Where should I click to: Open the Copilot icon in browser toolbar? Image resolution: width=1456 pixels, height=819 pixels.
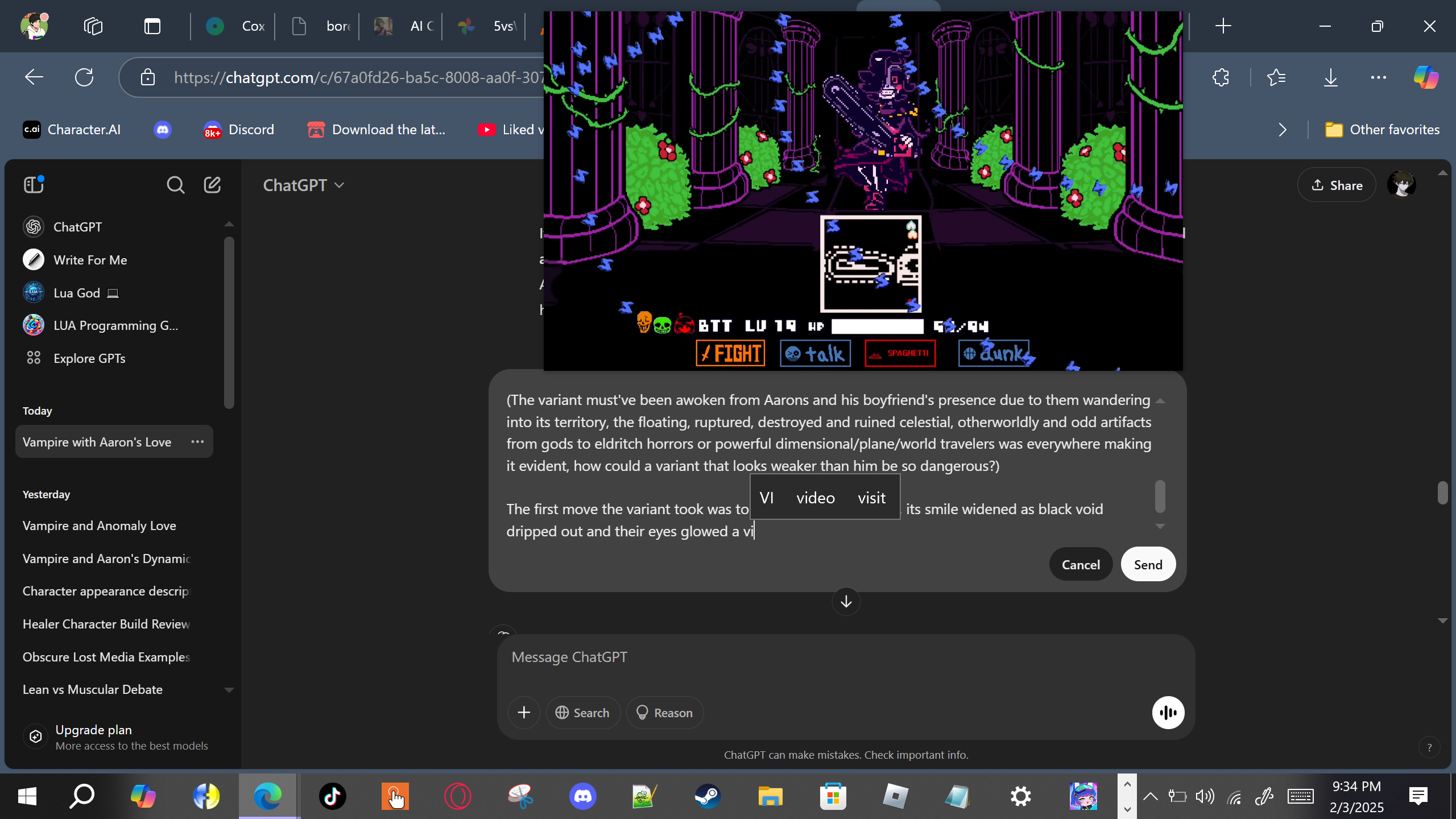coord(1425,77)
